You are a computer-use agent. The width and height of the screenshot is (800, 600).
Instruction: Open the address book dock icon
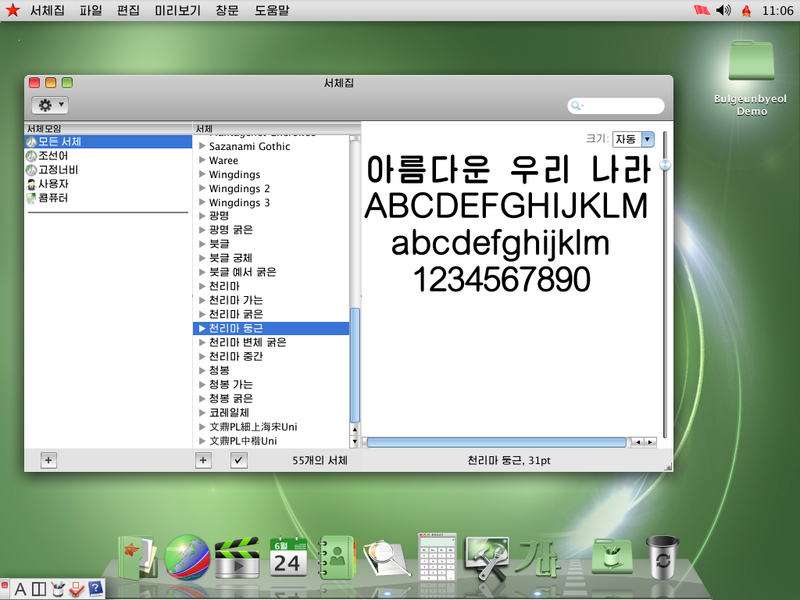(338, 558)
